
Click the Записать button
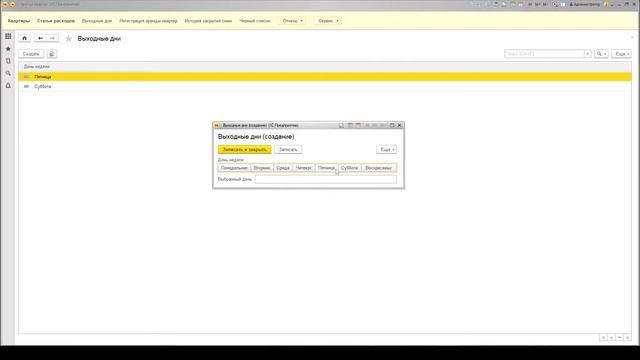pos(288,149)
